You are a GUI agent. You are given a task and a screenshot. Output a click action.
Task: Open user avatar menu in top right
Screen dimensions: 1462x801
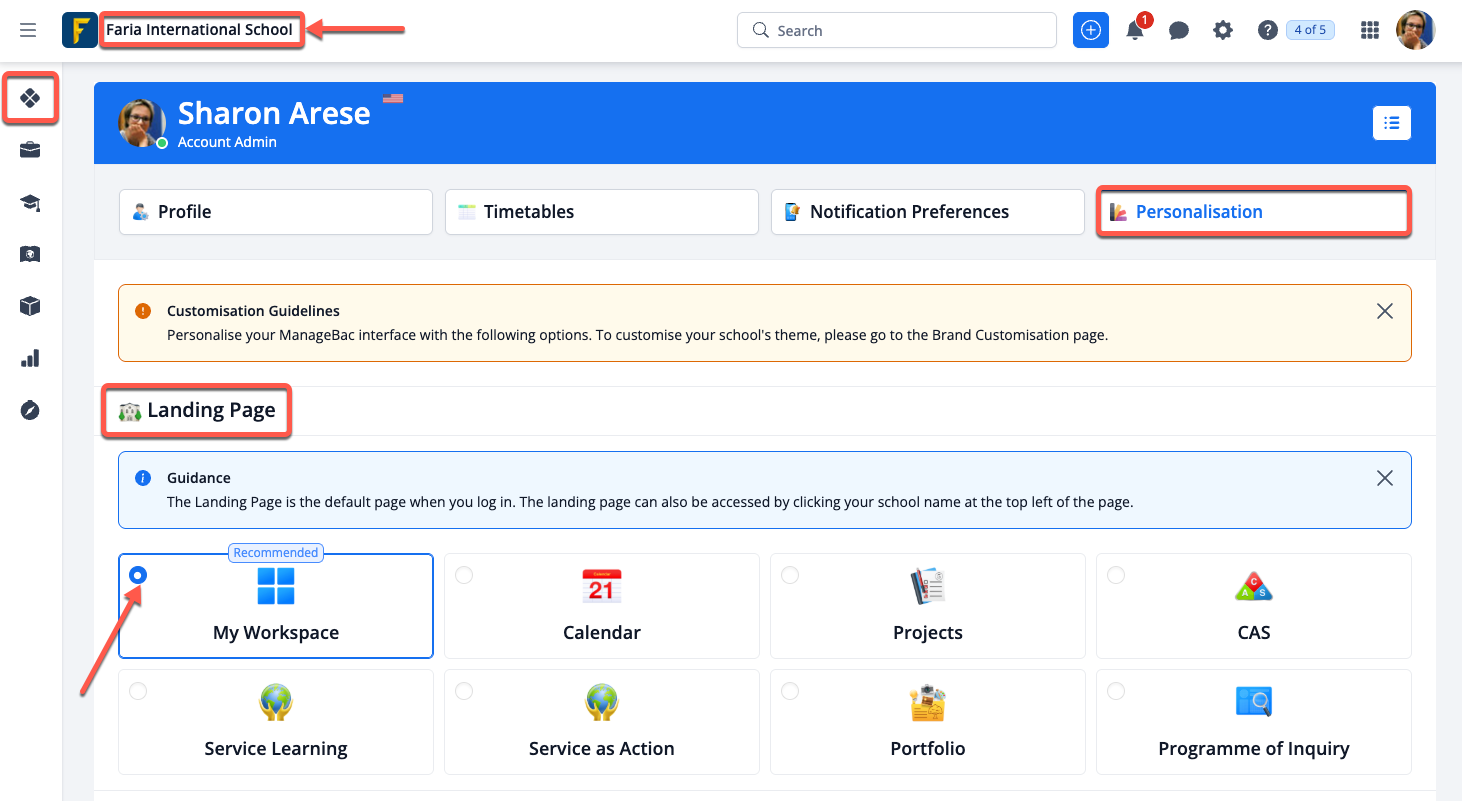coord(1415,30)
